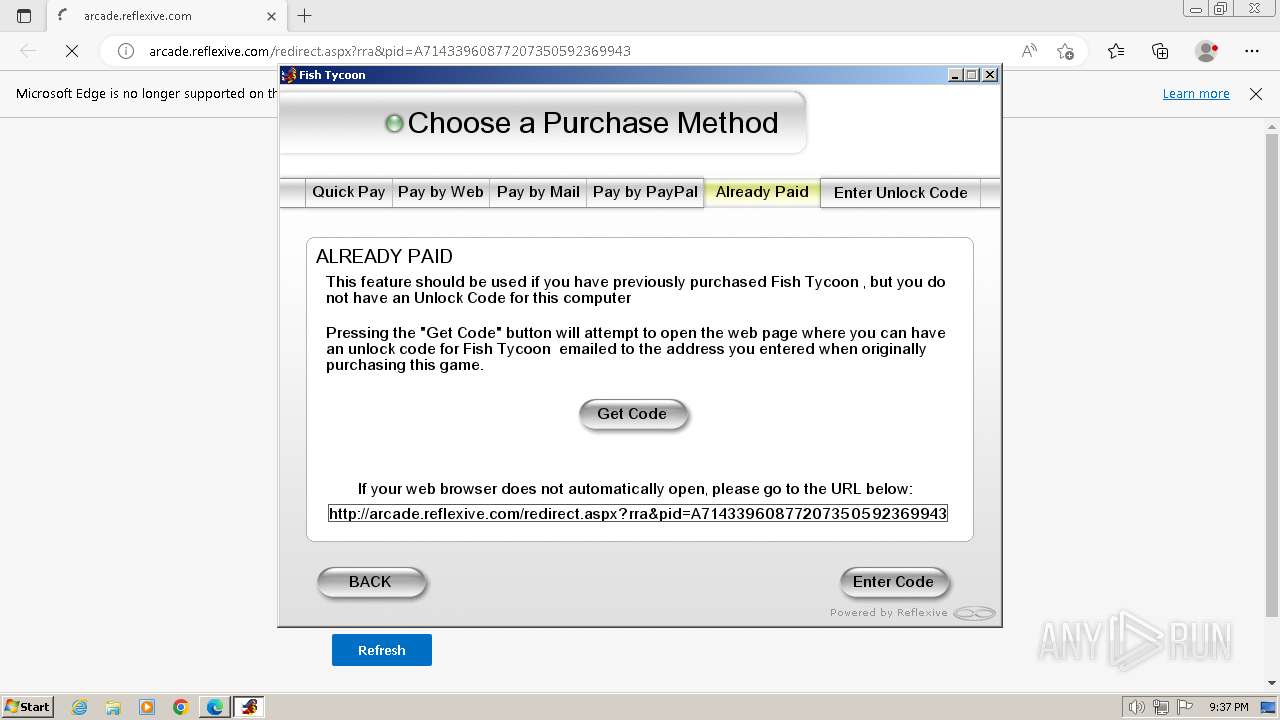Open File Explorer from the taskbar

tap(113, 707)
